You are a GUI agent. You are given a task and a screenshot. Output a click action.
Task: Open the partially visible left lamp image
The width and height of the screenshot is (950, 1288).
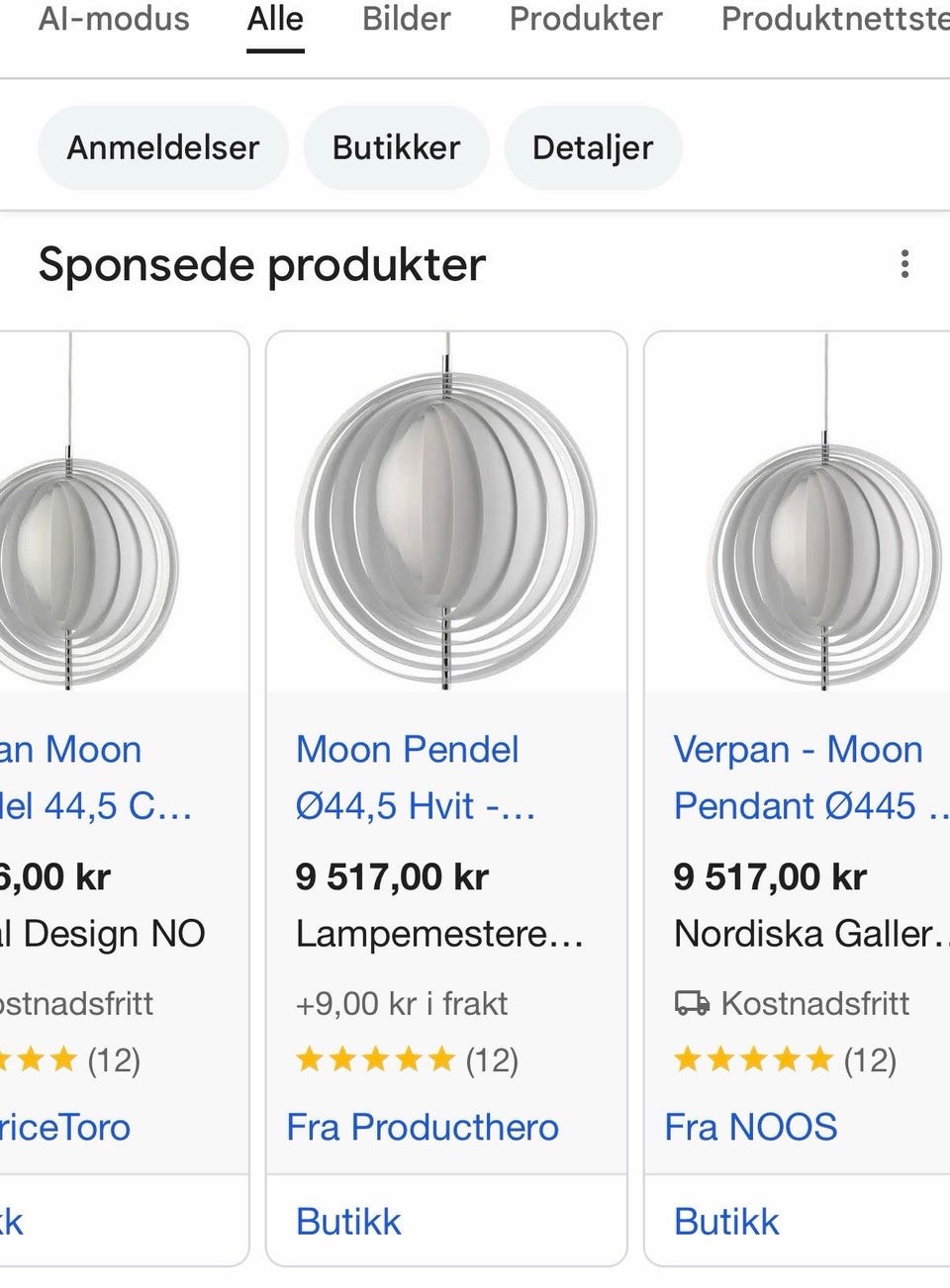point(124,511)
